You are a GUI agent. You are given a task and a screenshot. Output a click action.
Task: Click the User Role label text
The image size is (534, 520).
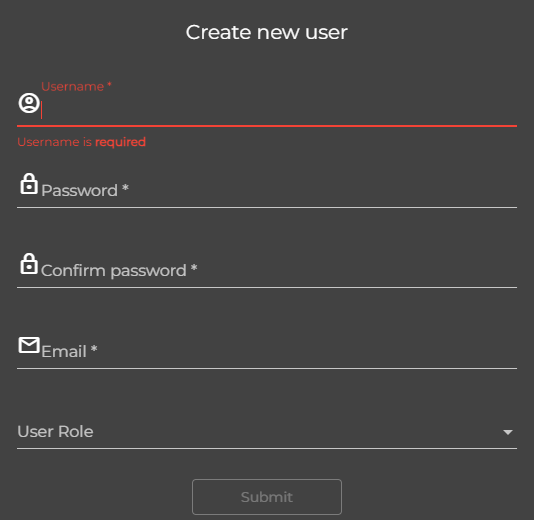click(55, 432)
